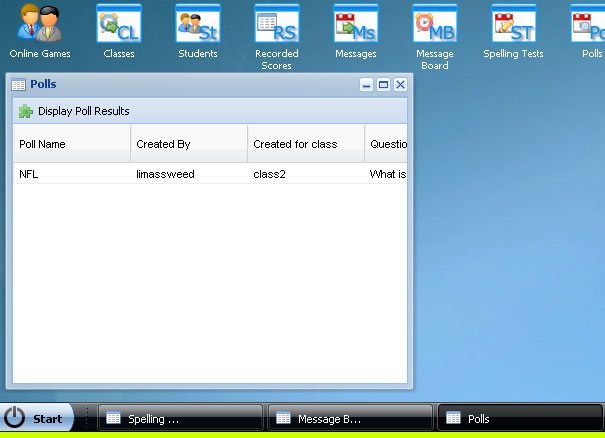
Task: Open the Online Games desktop icon
Action: point(40,28)
